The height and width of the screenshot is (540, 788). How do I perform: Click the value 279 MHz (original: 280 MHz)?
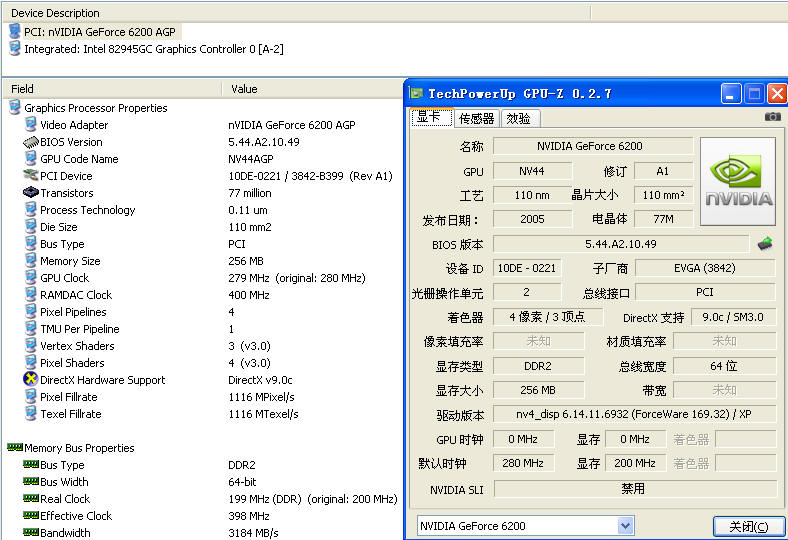pyautogui.click(x=297, y=278)
